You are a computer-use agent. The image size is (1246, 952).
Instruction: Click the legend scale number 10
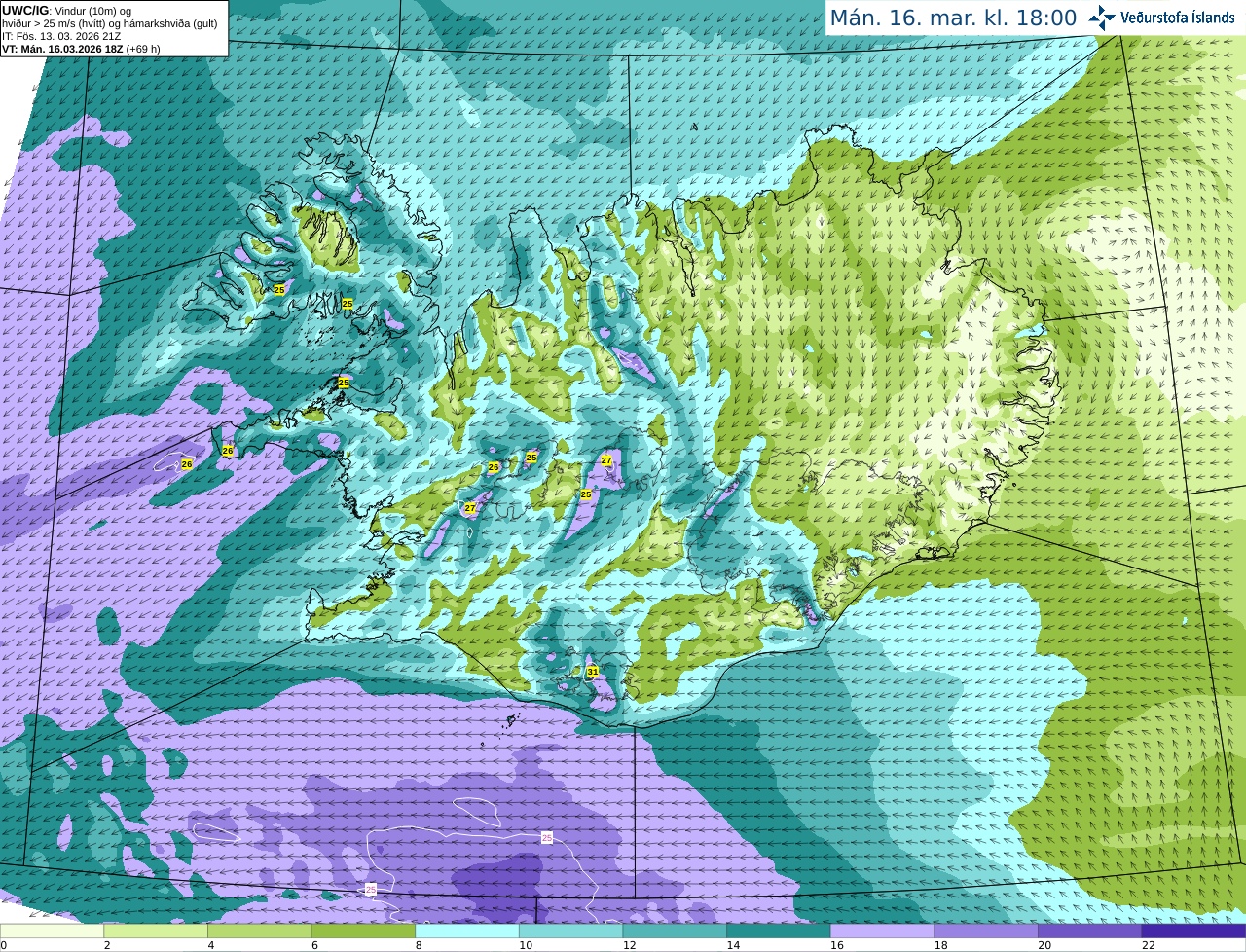pyautogui.click(x=526, y=945)
